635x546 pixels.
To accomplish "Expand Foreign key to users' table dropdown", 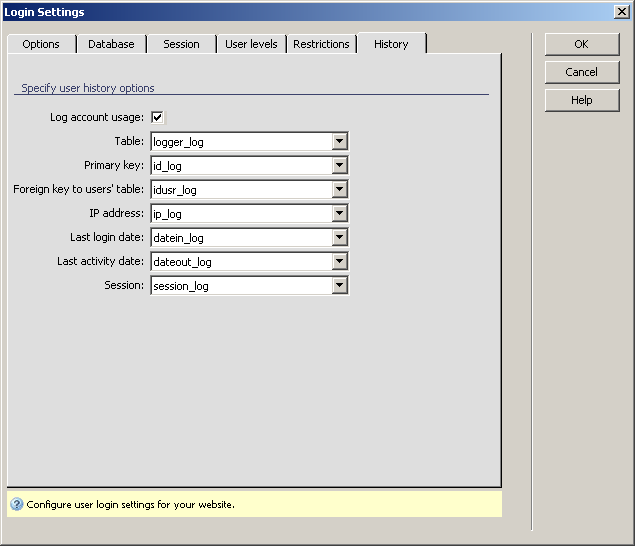I will point(340,190).
